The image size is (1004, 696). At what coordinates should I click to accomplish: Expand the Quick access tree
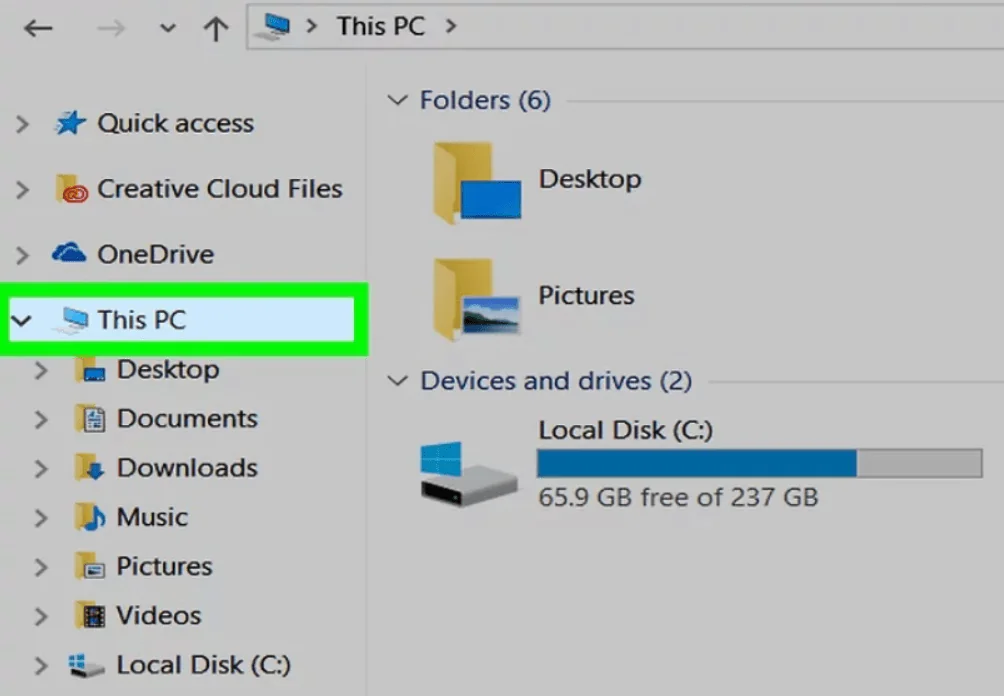tap(22, 123)
